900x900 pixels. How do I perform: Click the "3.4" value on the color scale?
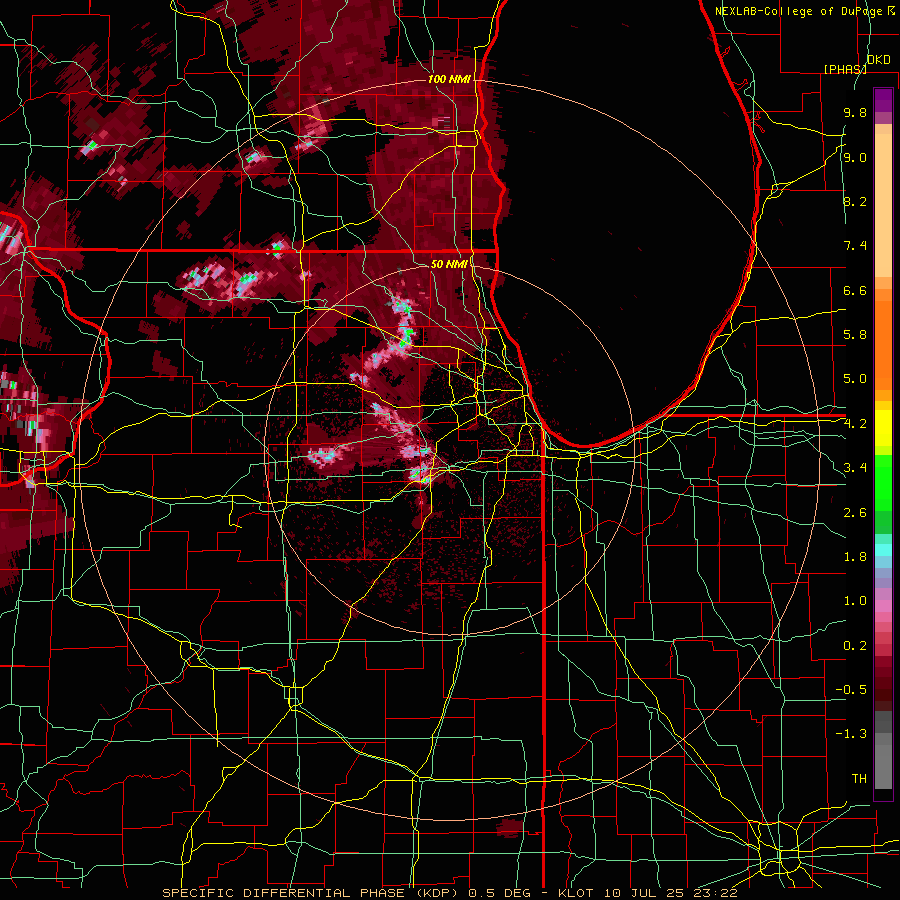855,468
